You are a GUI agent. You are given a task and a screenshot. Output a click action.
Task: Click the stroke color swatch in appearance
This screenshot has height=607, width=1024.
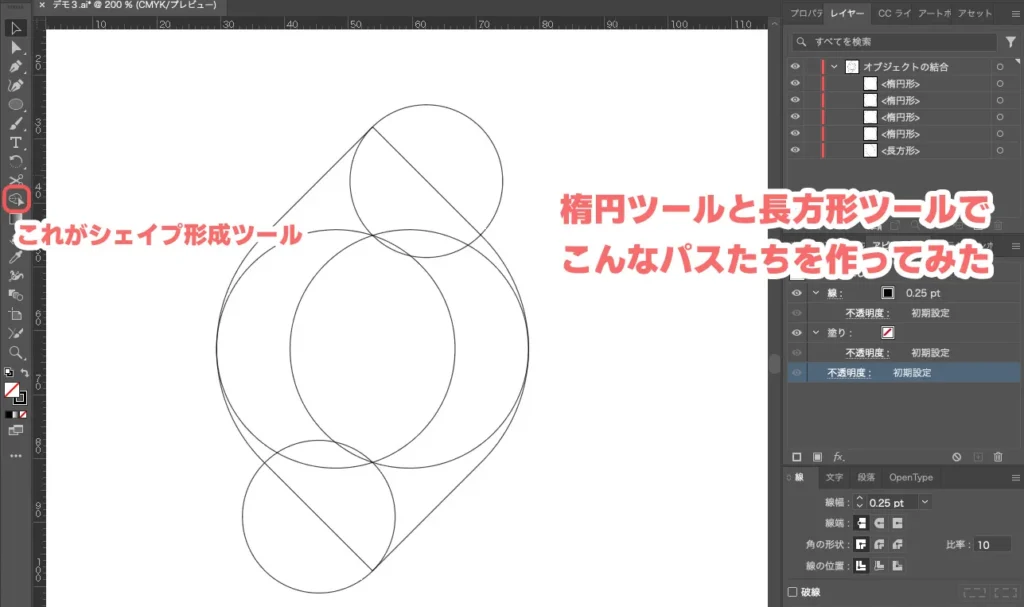coord(887,293)
